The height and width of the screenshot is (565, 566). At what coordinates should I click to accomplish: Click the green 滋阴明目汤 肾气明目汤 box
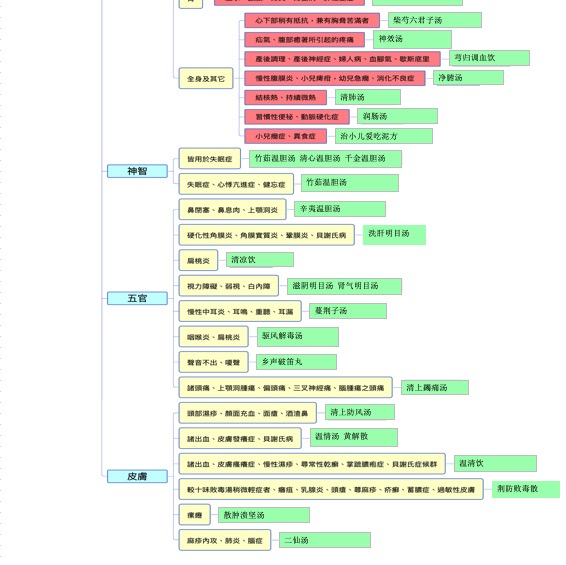344,286
